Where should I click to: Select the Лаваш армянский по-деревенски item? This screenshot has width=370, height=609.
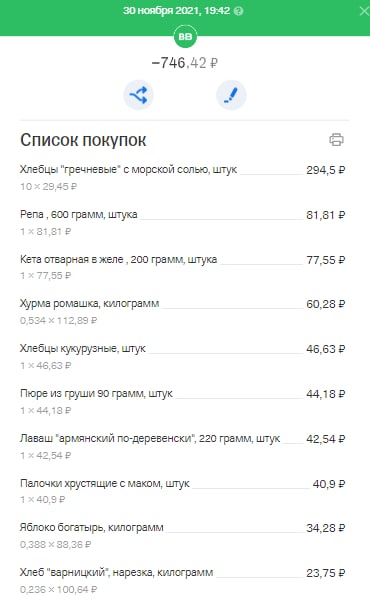182,446
